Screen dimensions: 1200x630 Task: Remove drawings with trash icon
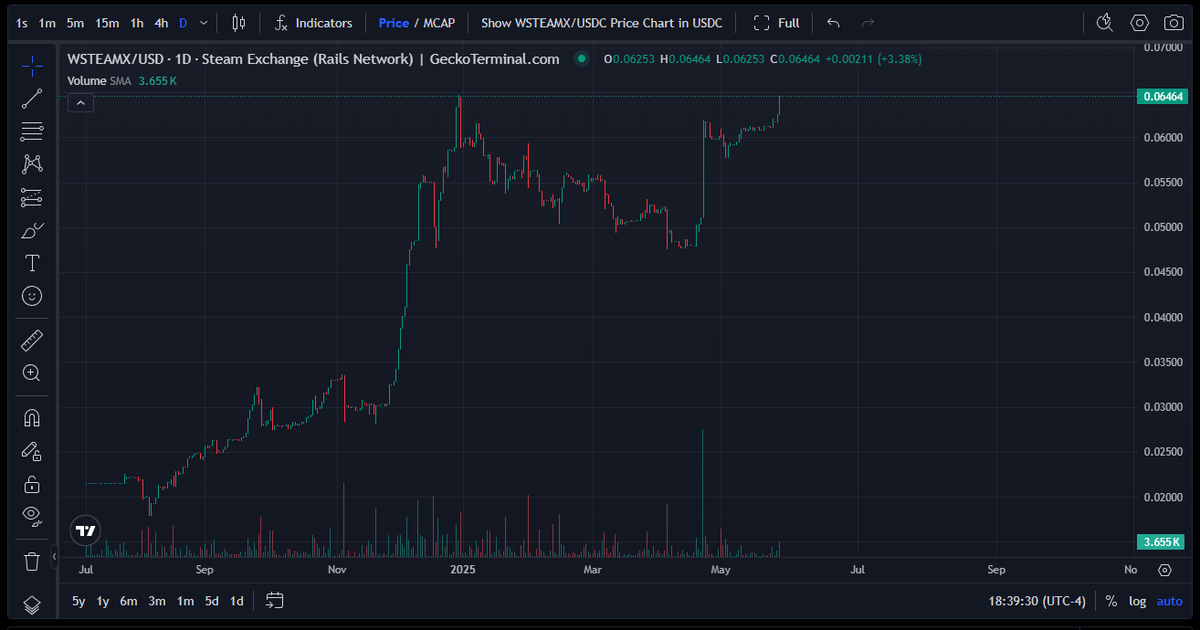32,561
